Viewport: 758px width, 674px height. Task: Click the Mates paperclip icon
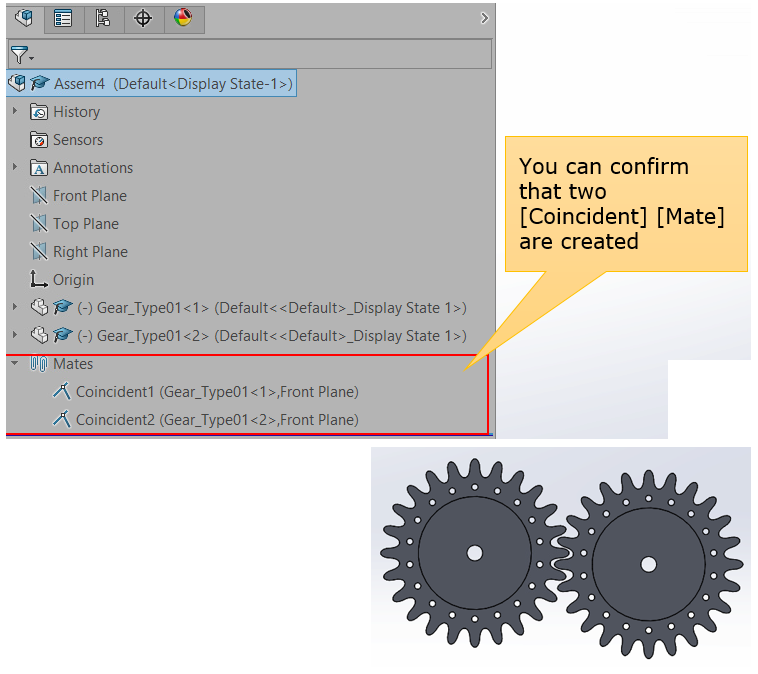39,364
